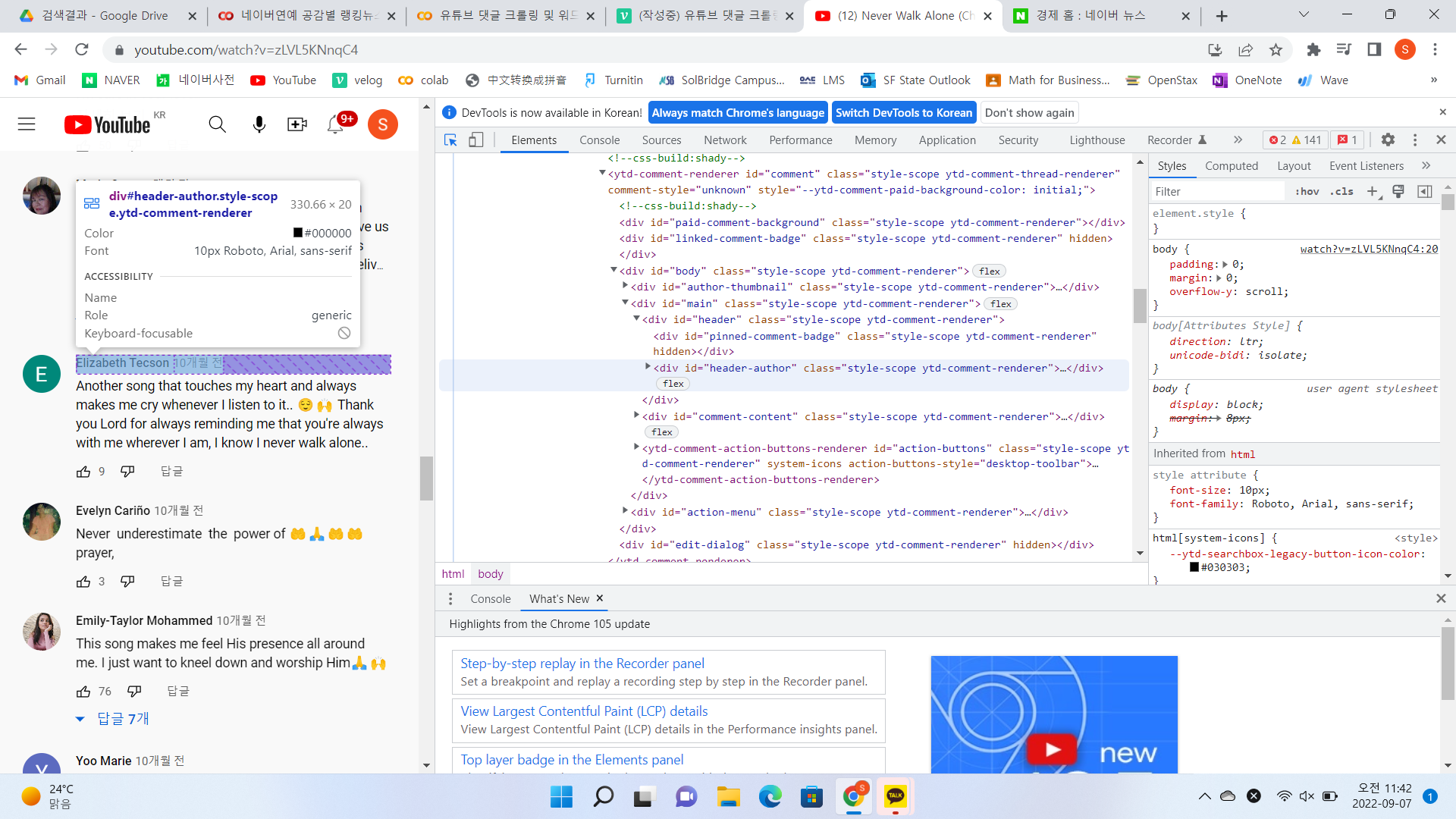Click Always match Chrome's language button

click(738, 112)
